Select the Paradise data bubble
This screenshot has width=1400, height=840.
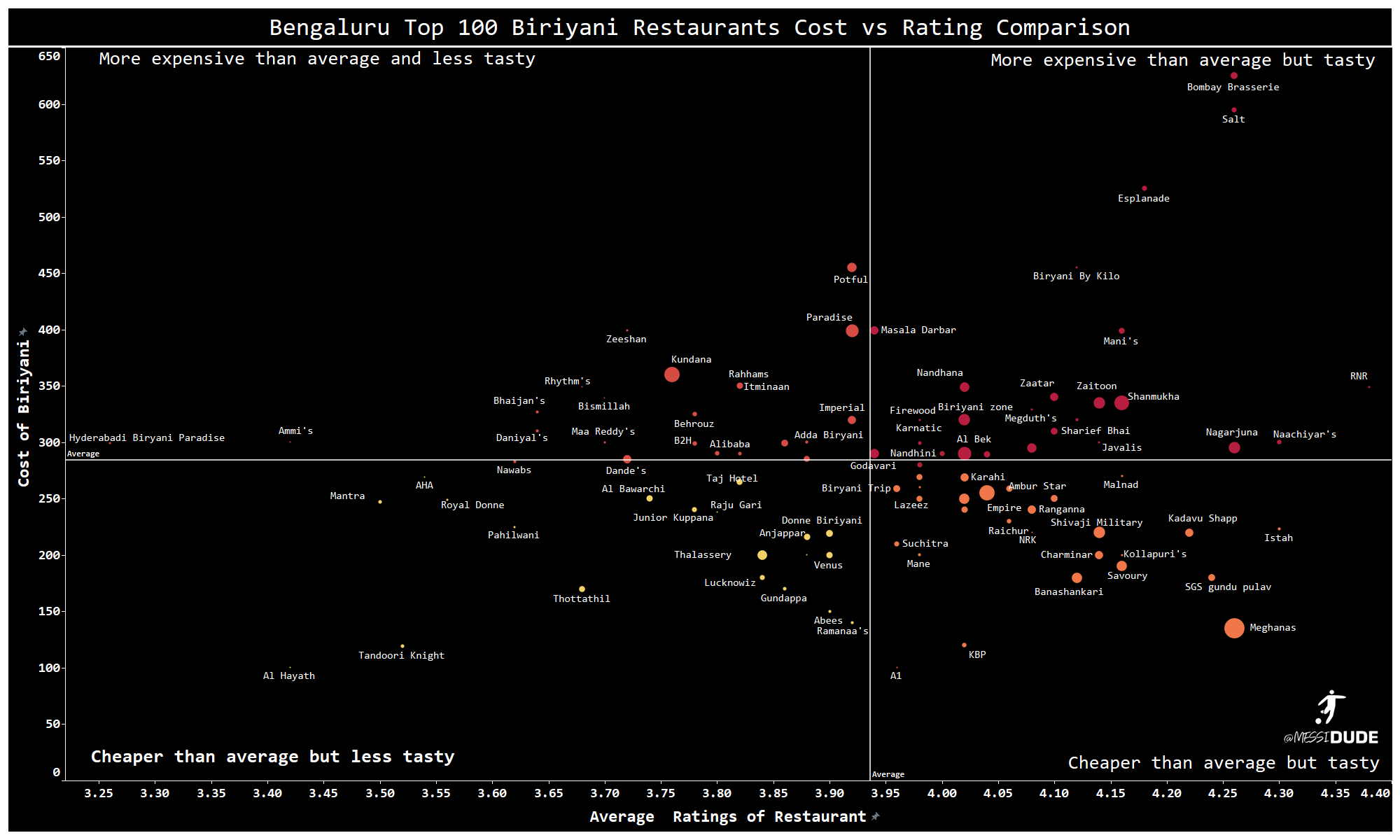(851, 330)
